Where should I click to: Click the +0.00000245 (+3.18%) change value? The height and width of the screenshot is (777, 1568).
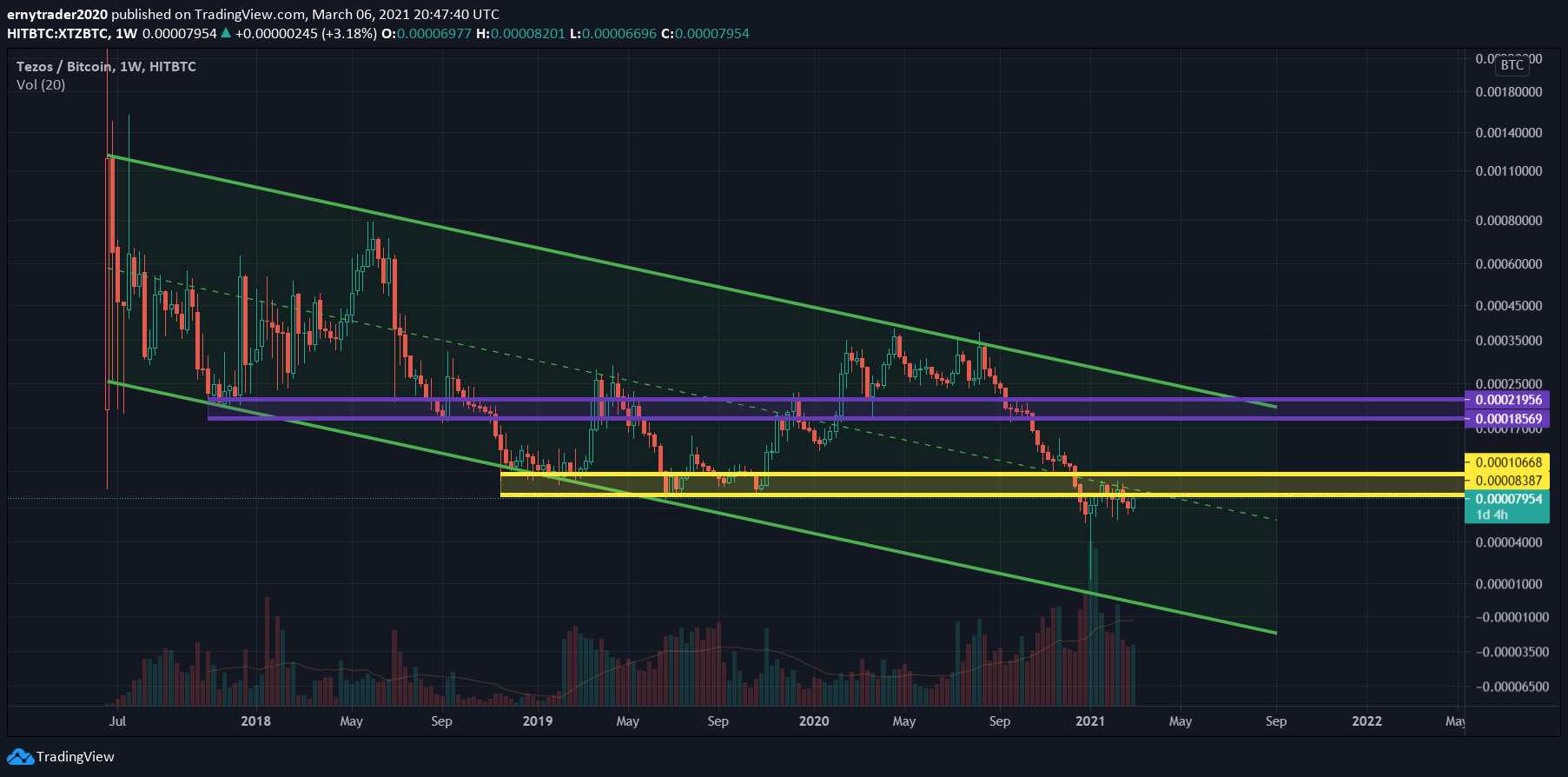(x=306, y=34)
